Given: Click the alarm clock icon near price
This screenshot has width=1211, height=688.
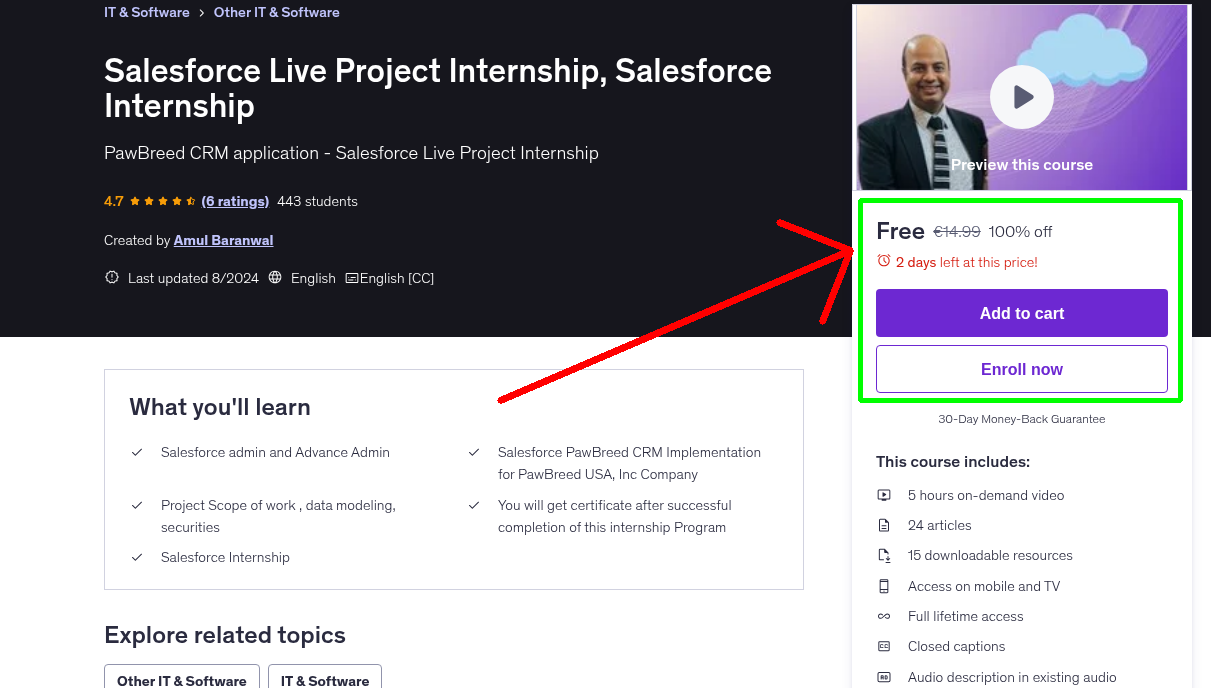Looking at the screenshot, I should click(x=884, y=261).
